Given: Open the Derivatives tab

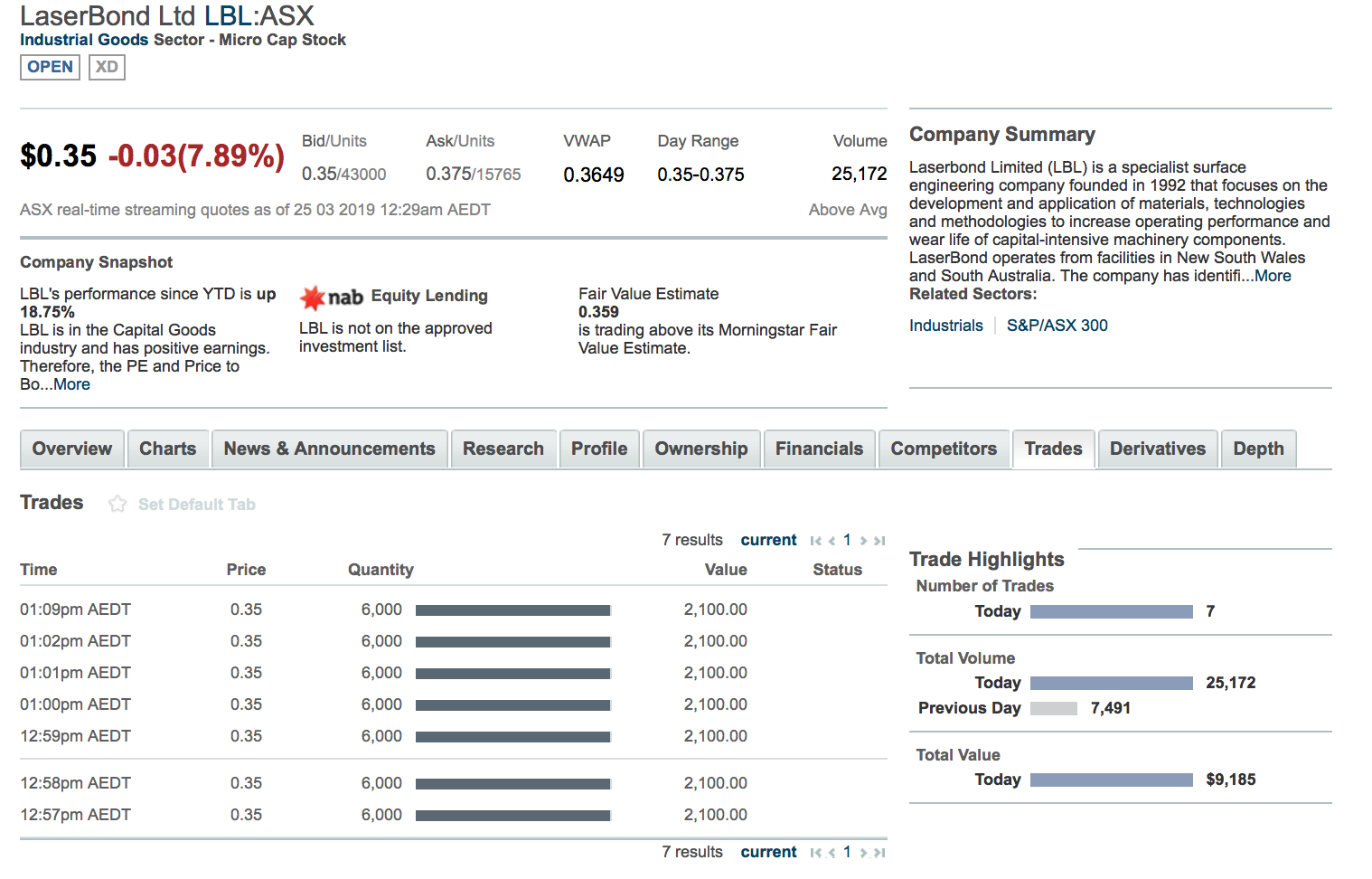Looking at the screenshot, I should click(1158, 449).
